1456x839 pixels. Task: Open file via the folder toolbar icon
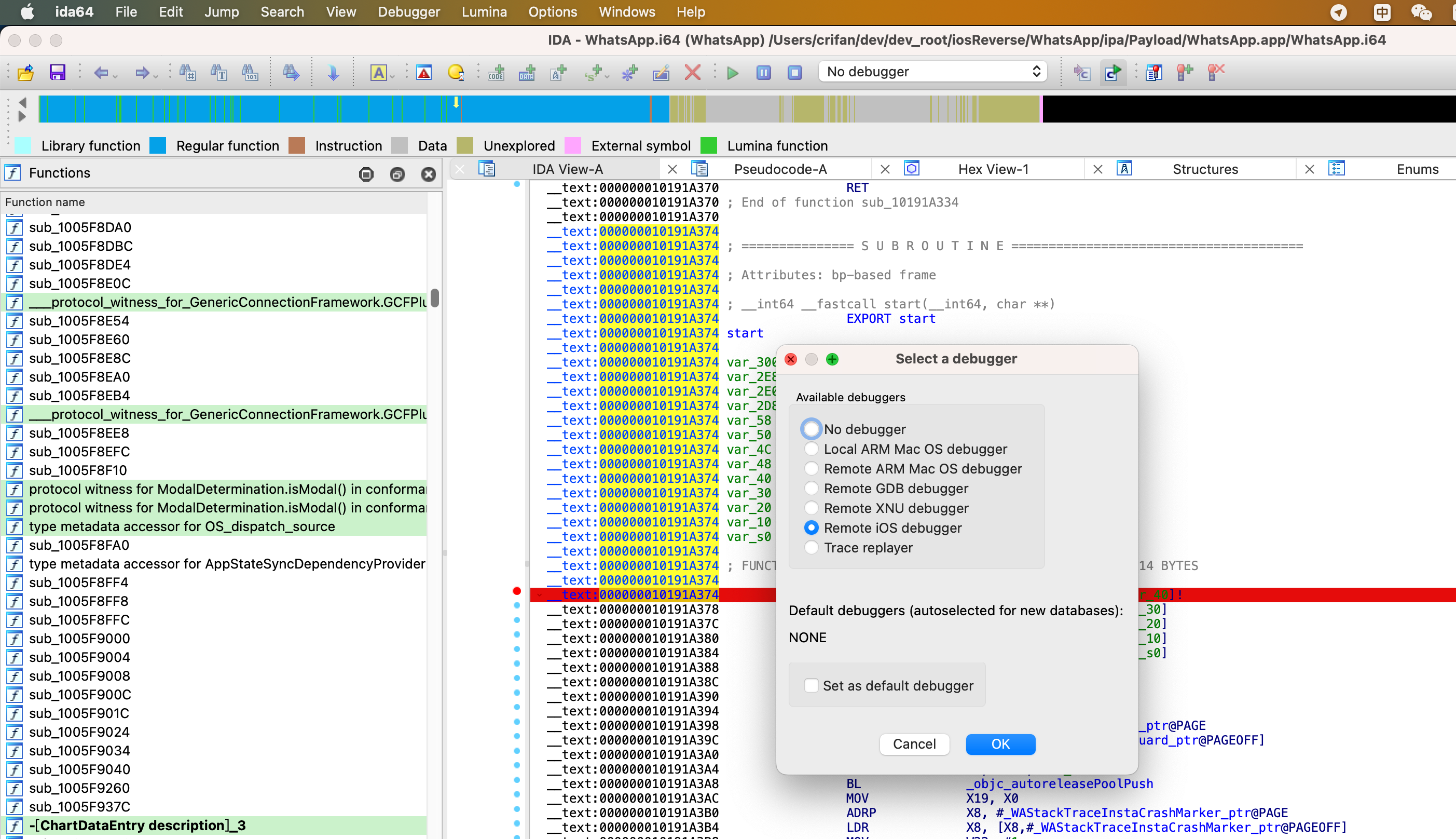click(26, 73)
